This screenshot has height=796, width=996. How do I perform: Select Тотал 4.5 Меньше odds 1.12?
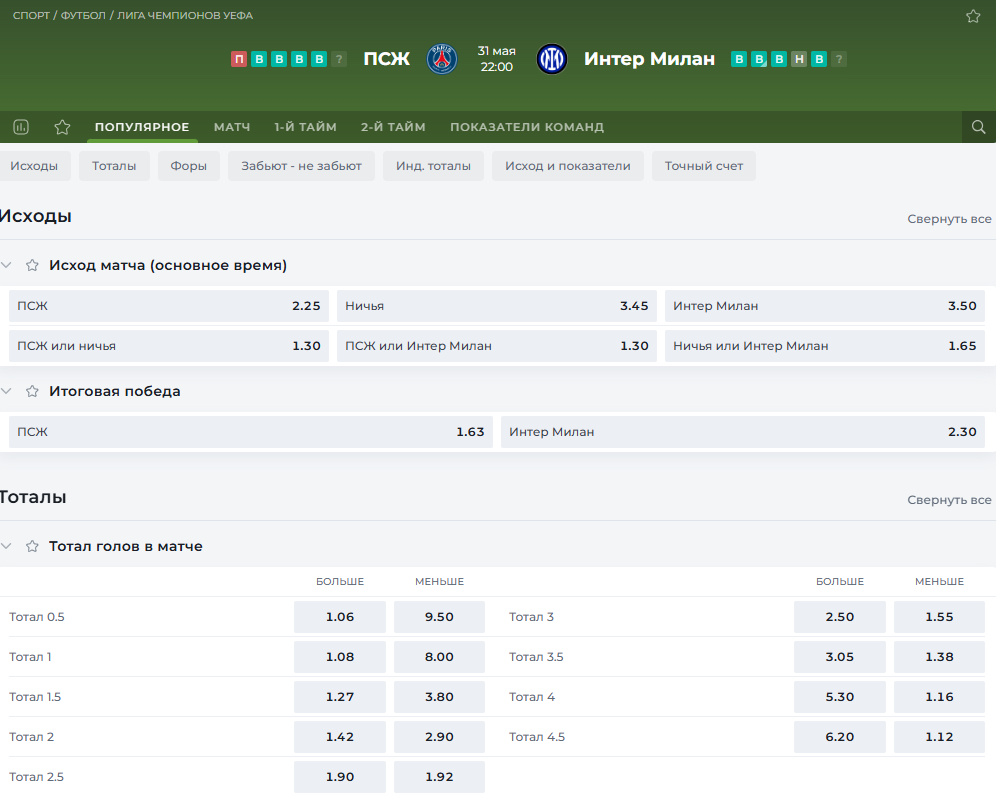point(939,737)
